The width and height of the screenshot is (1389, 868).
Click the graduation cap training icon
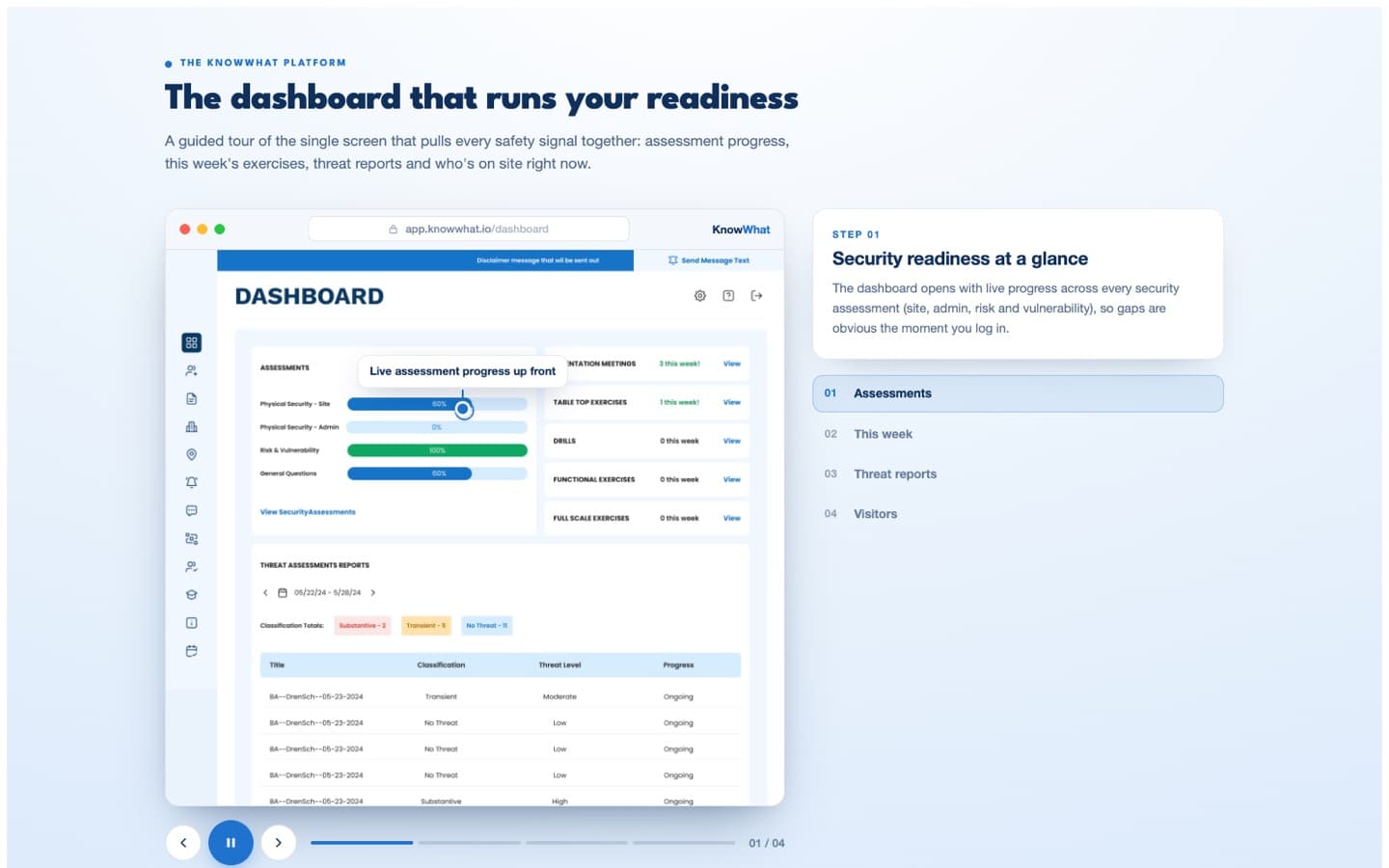click(191, 594)
